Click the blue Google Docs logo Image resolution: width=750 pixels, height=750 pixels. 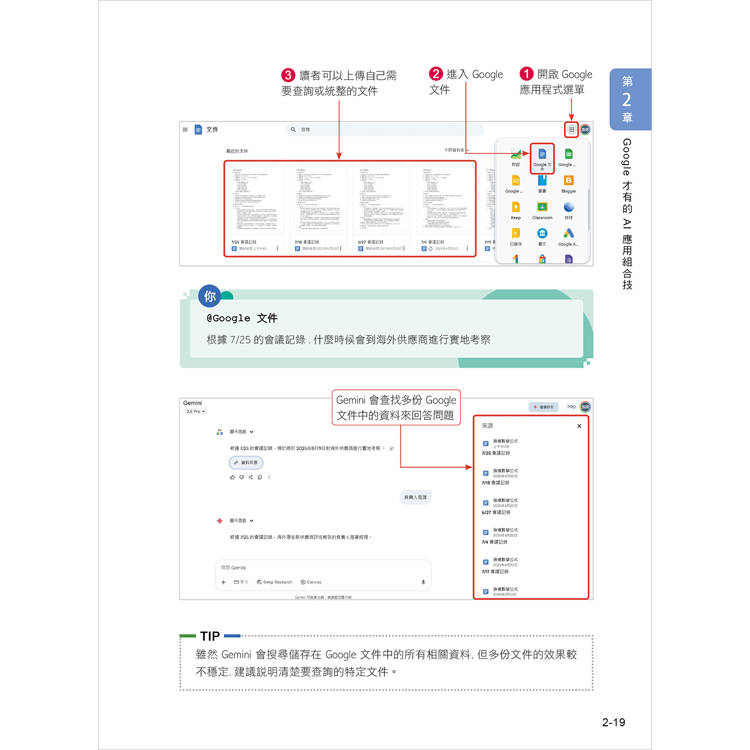coord(198,130)
